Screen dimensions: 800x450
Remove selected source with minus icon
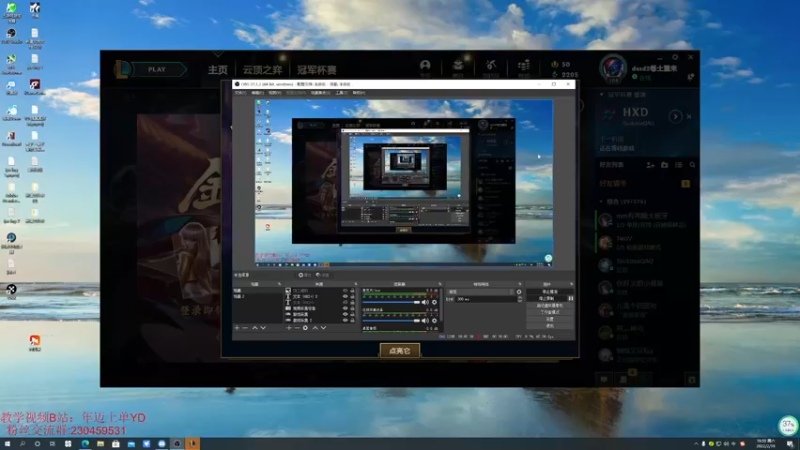(x=297, y=328)
